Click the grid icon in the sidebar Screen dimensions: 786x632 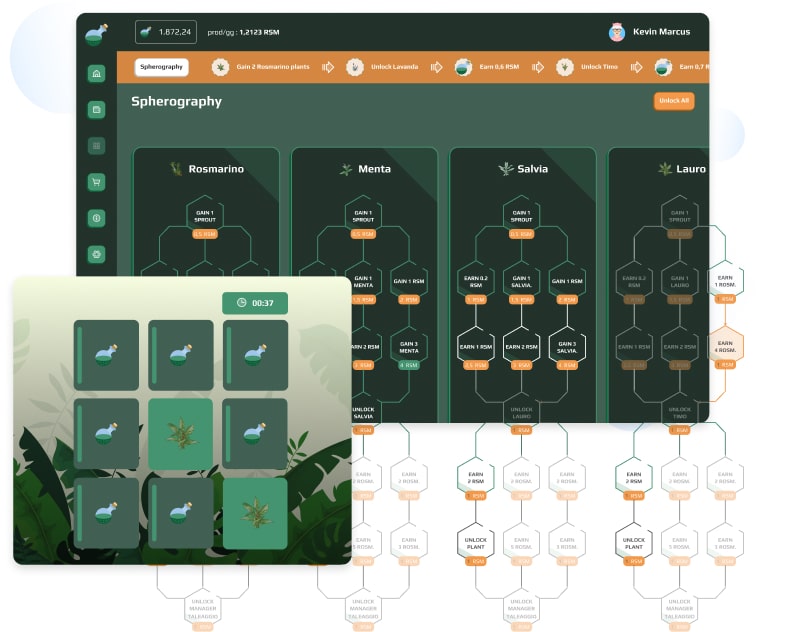pos(96,146)
